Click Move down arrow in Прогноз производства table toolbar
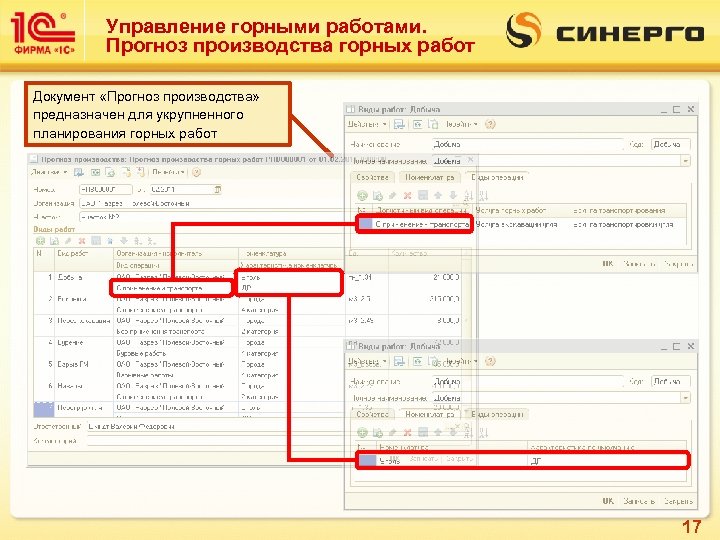This screenshot has width=720, height=540. coord(124,241)
